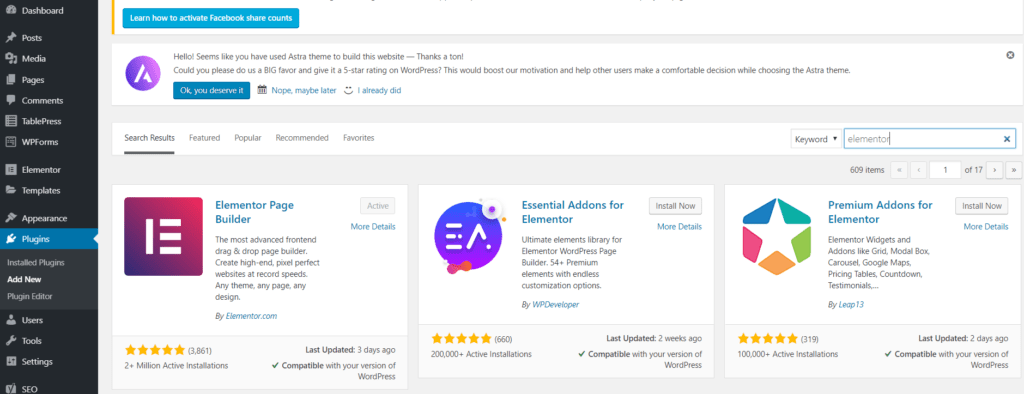Click the Astra theme logo icon

click(143, 74)
